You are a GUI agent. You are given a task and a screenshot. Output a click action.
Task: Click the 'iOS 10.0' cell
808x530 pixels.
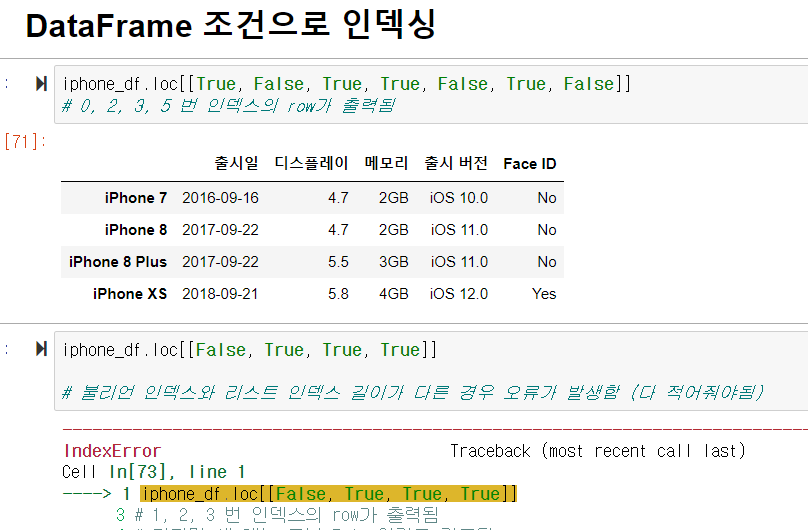[x=459, y=198]
